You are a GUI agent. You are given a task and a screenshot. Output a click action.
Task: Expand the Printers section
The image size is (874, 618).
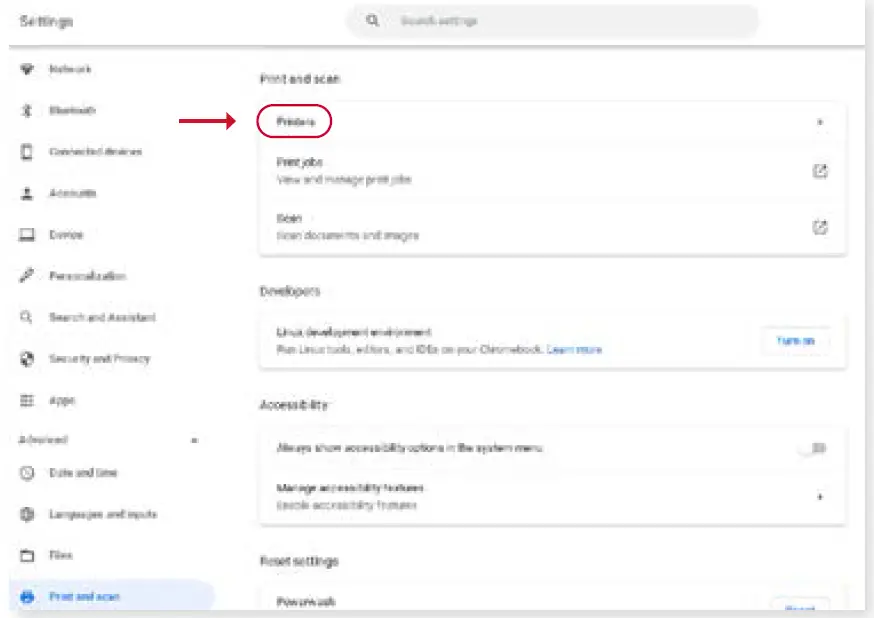(x=821, y=121)
